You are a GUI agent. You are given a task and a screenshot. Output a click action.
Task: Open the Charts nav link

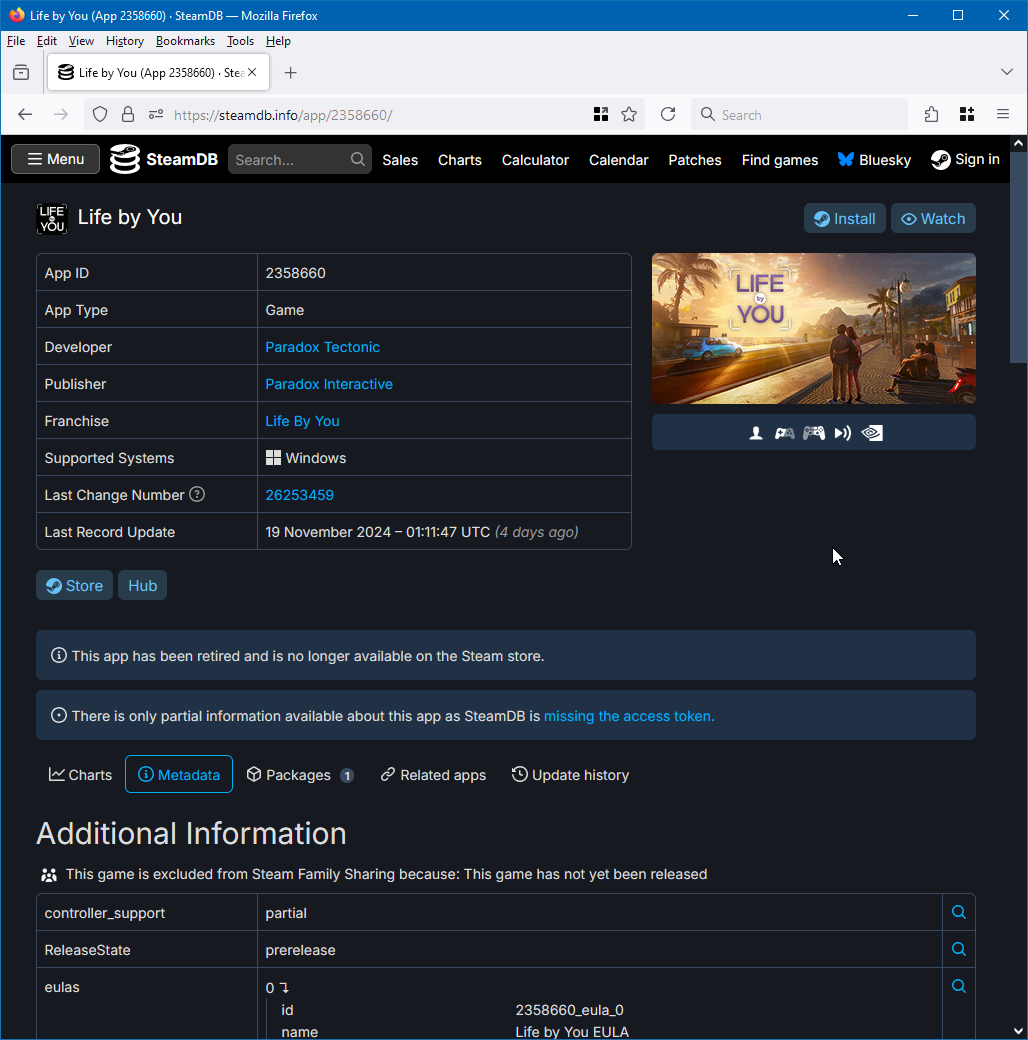(460, 160)
